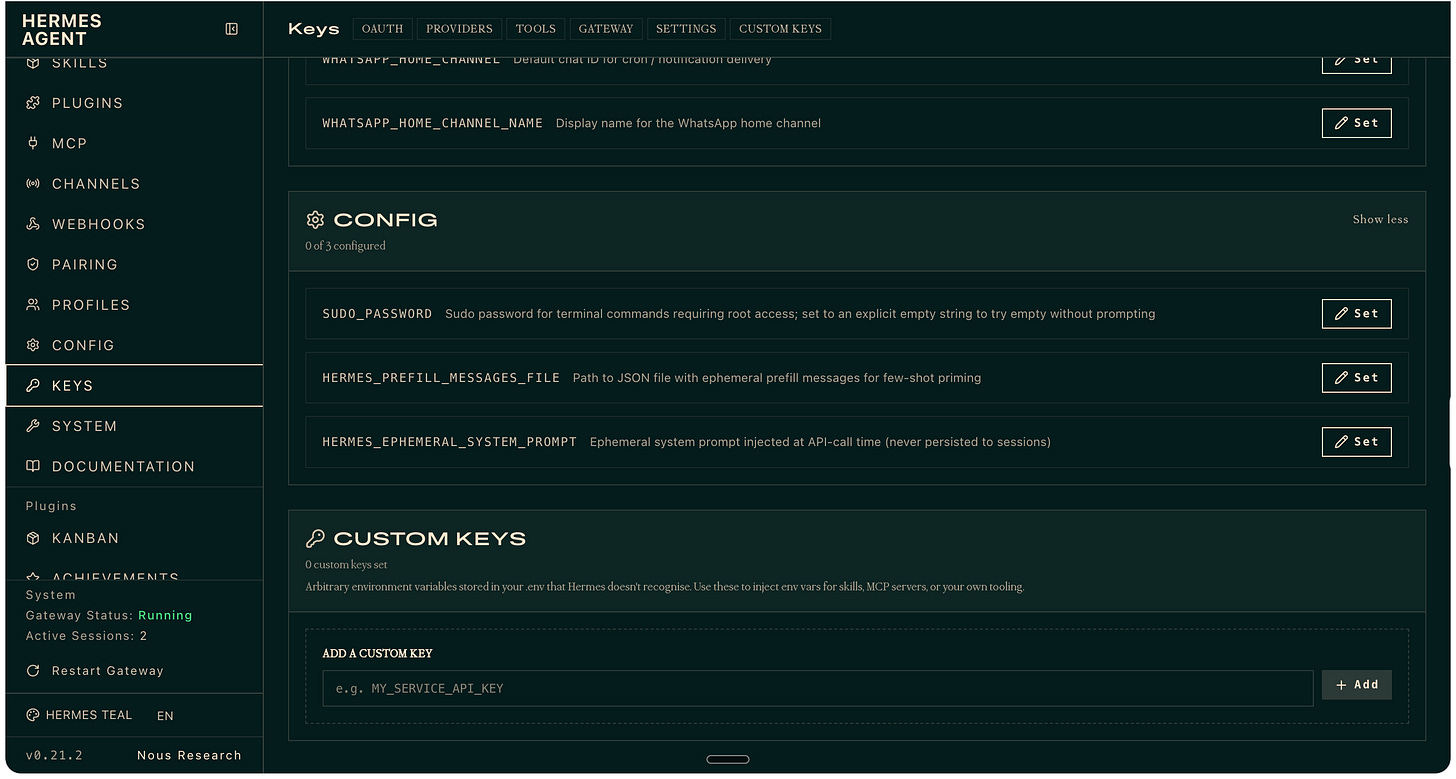The image size is (1456, 779).
Task: Click the SUDO_PASSWORD key name
Action: [377, 314]
